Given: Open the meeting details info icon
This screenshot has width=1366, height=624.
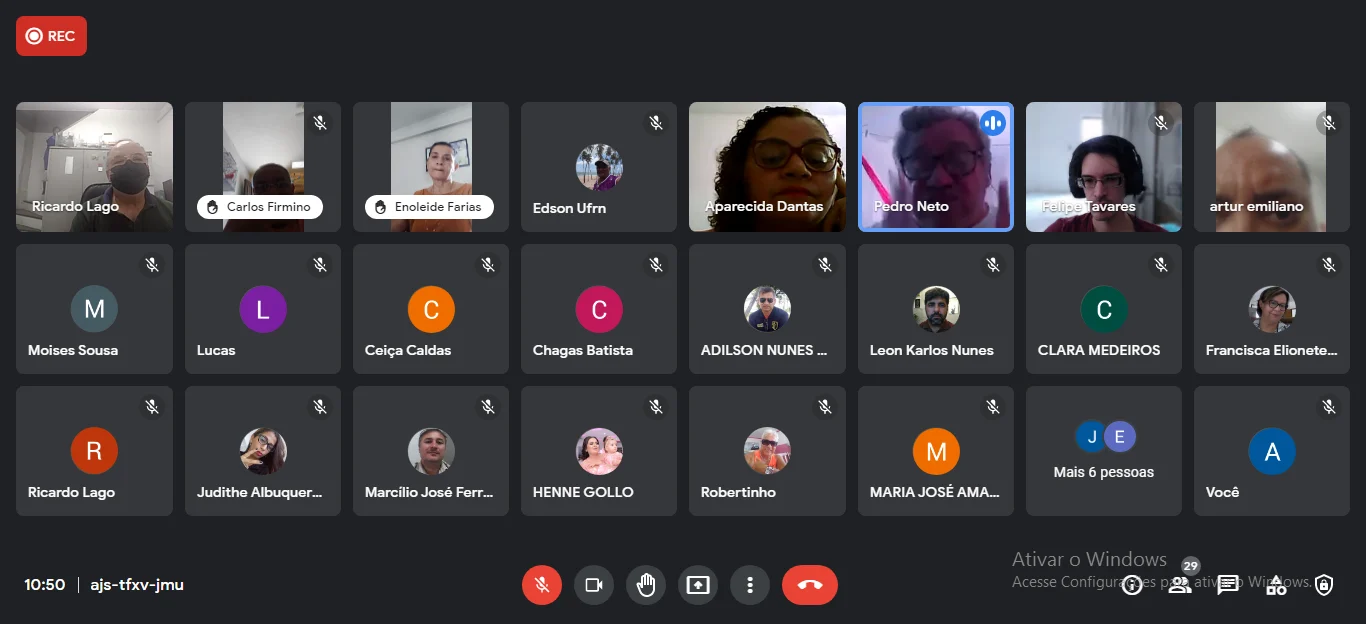Looking at the screenshot, I should point(1132,585).
